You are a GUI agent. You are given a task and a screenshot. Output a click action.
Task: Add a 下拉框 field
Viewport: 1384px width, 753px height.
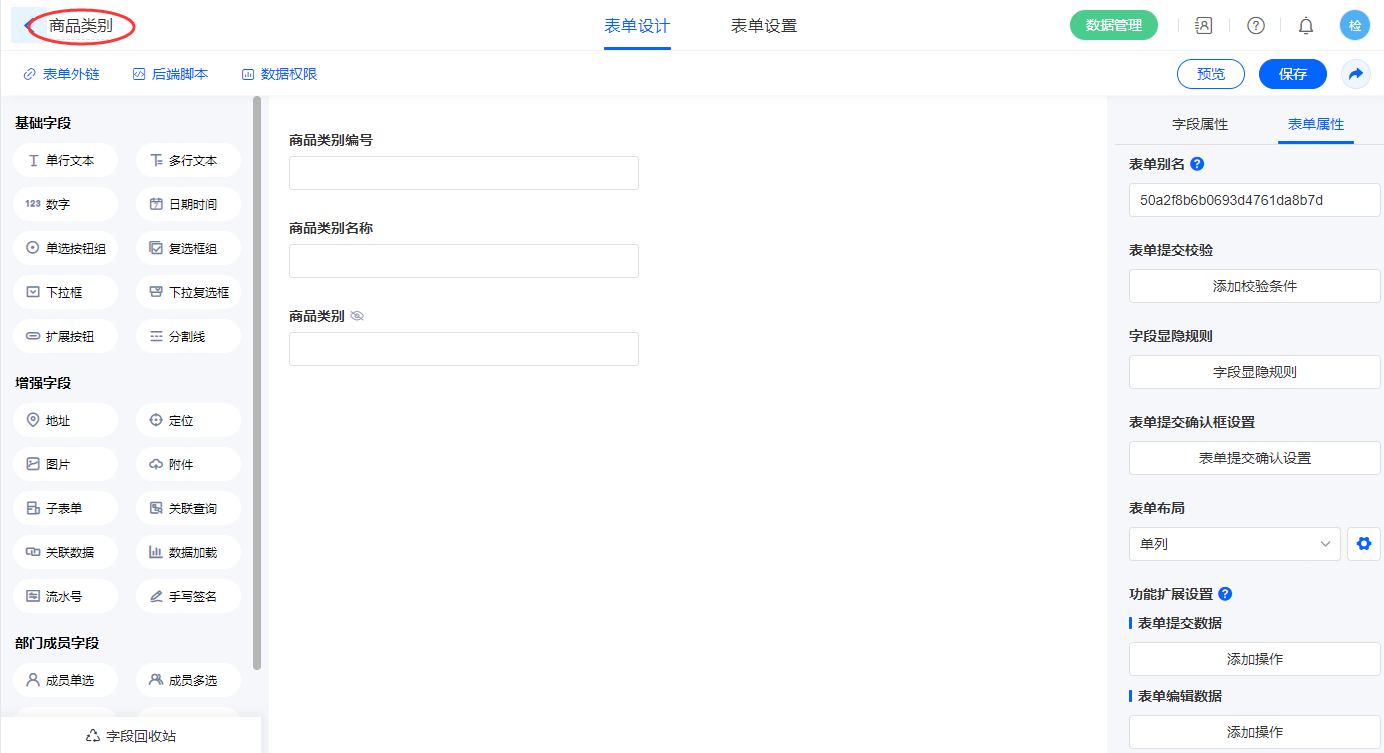66,292
